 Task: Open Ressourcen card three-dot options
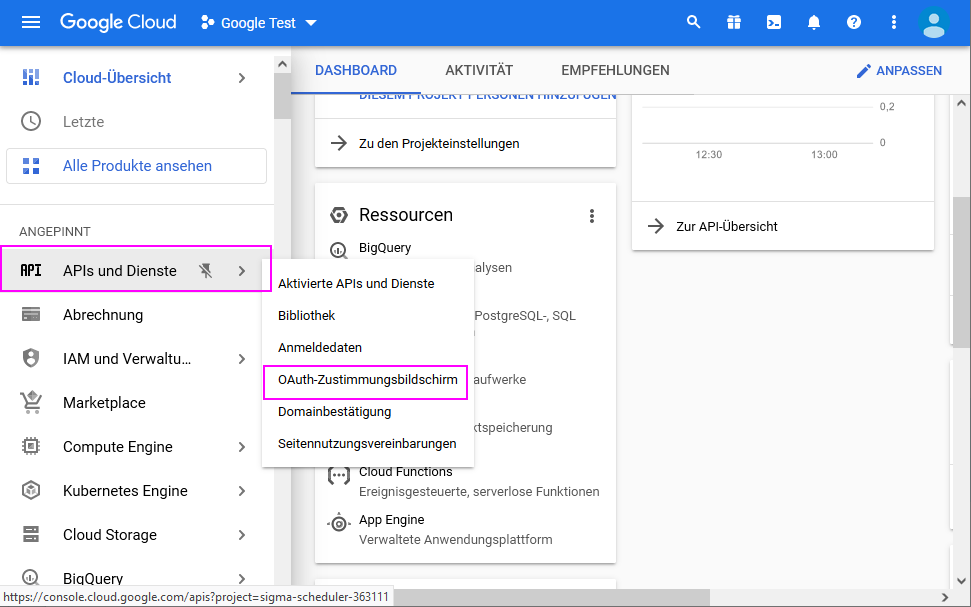point(592,216)
